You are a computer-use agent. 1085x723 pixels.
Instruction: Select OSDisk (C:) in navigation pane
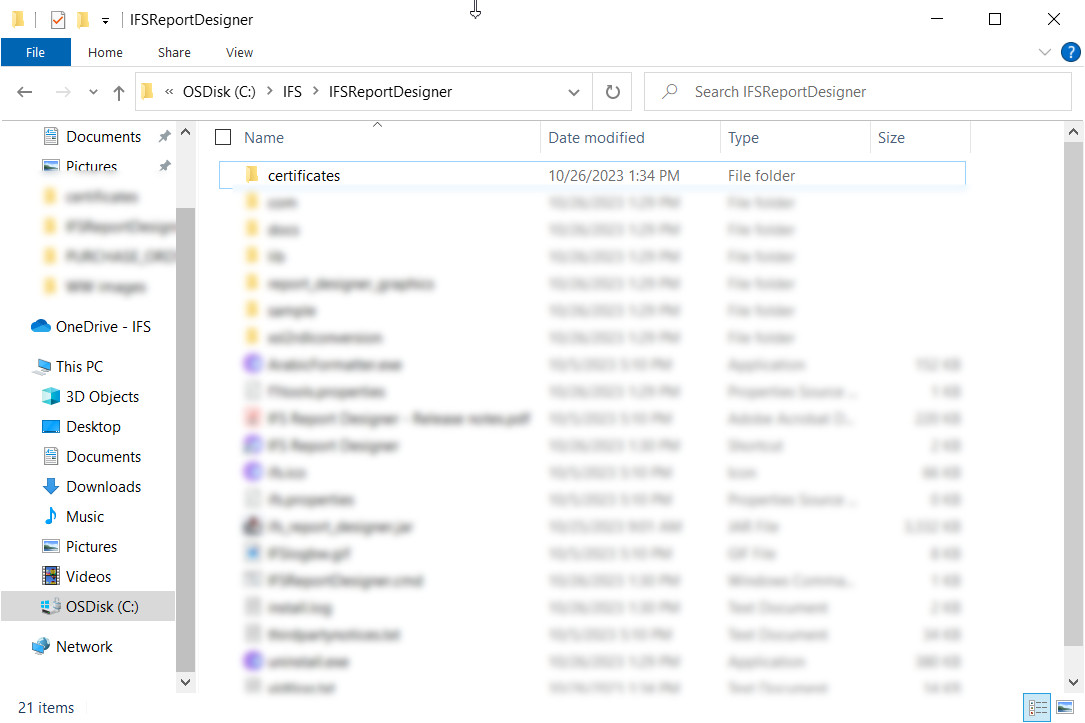coord(102,607)
